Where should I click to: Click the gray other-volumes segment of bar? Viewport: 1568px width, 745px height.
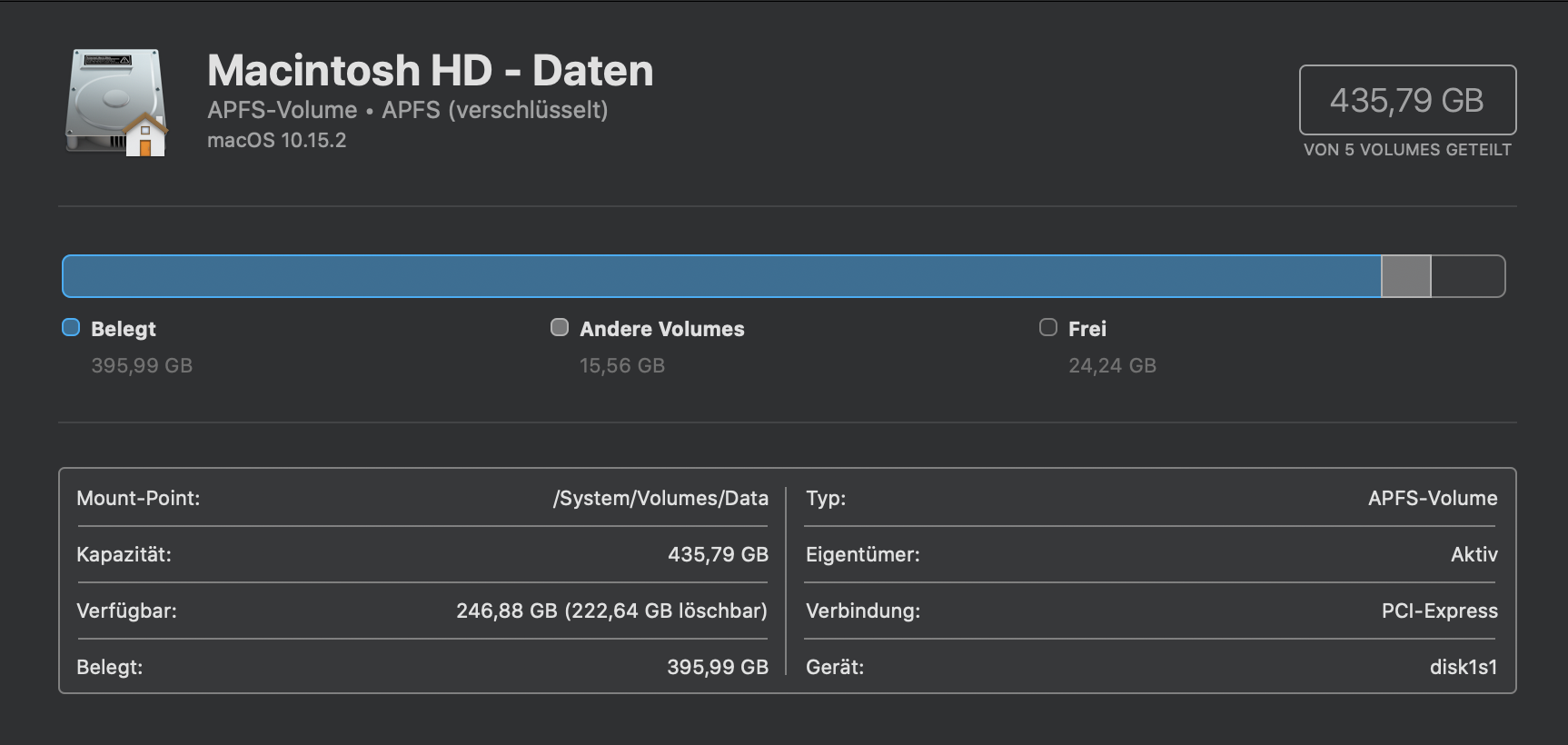click(1405, 276)
